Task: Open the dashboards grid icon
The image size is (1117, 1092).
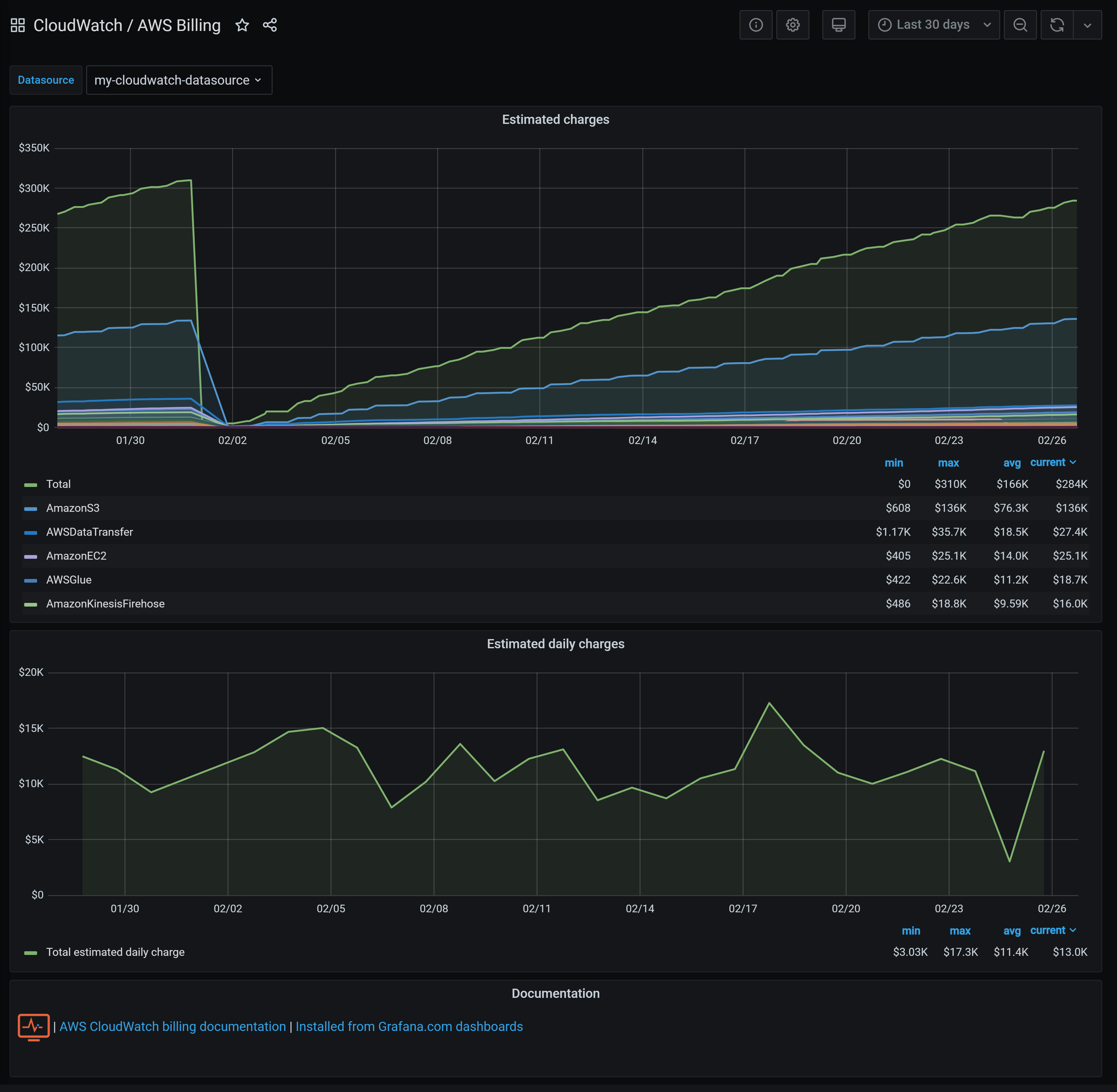Action: pos(18,25)
